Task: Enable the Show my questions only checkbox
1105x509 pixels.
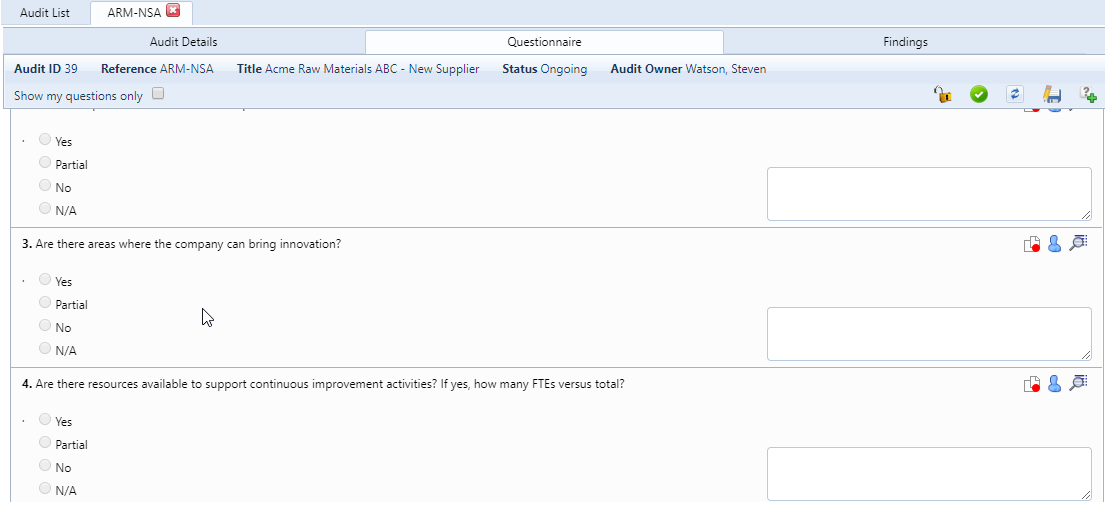Action: point(158,93)
